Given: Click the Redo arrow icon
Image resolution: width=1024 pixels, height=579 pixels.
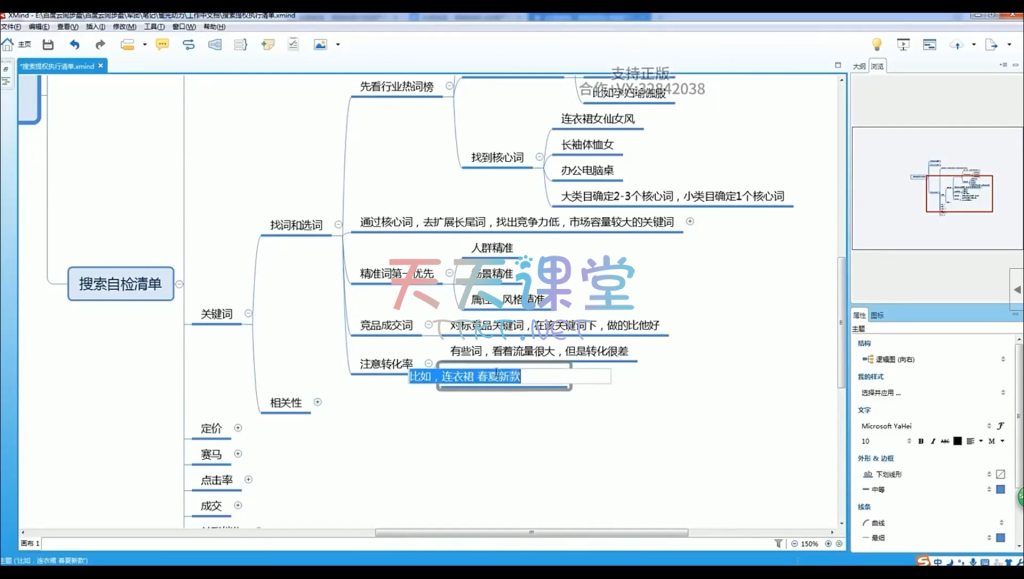Looking at the screenshot, I should tap(100, 45).
